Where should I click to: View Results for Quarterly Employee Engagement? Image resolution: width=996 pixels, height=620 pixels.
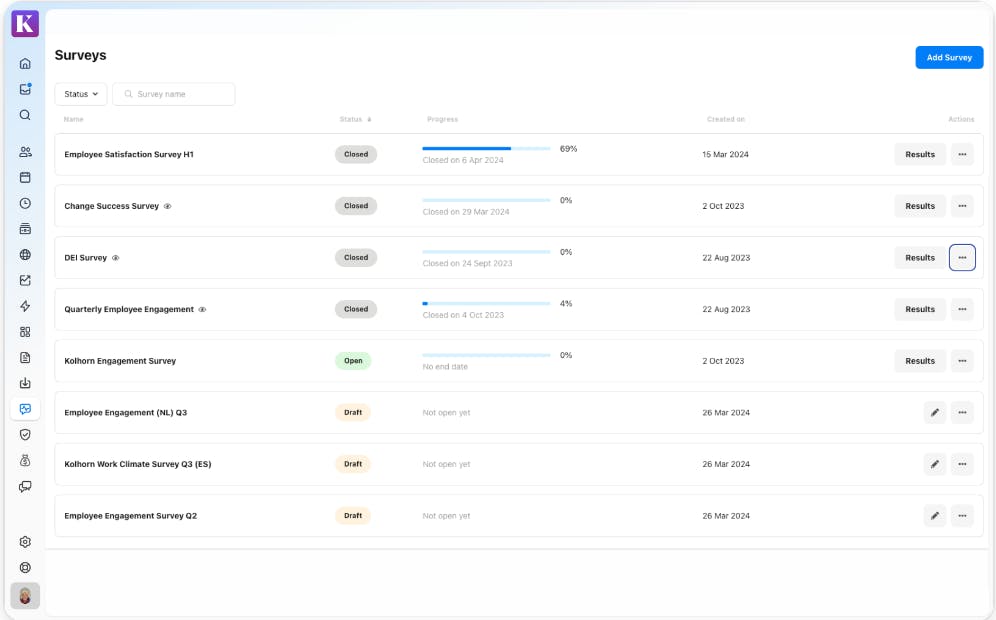click(x=920, y=309)
